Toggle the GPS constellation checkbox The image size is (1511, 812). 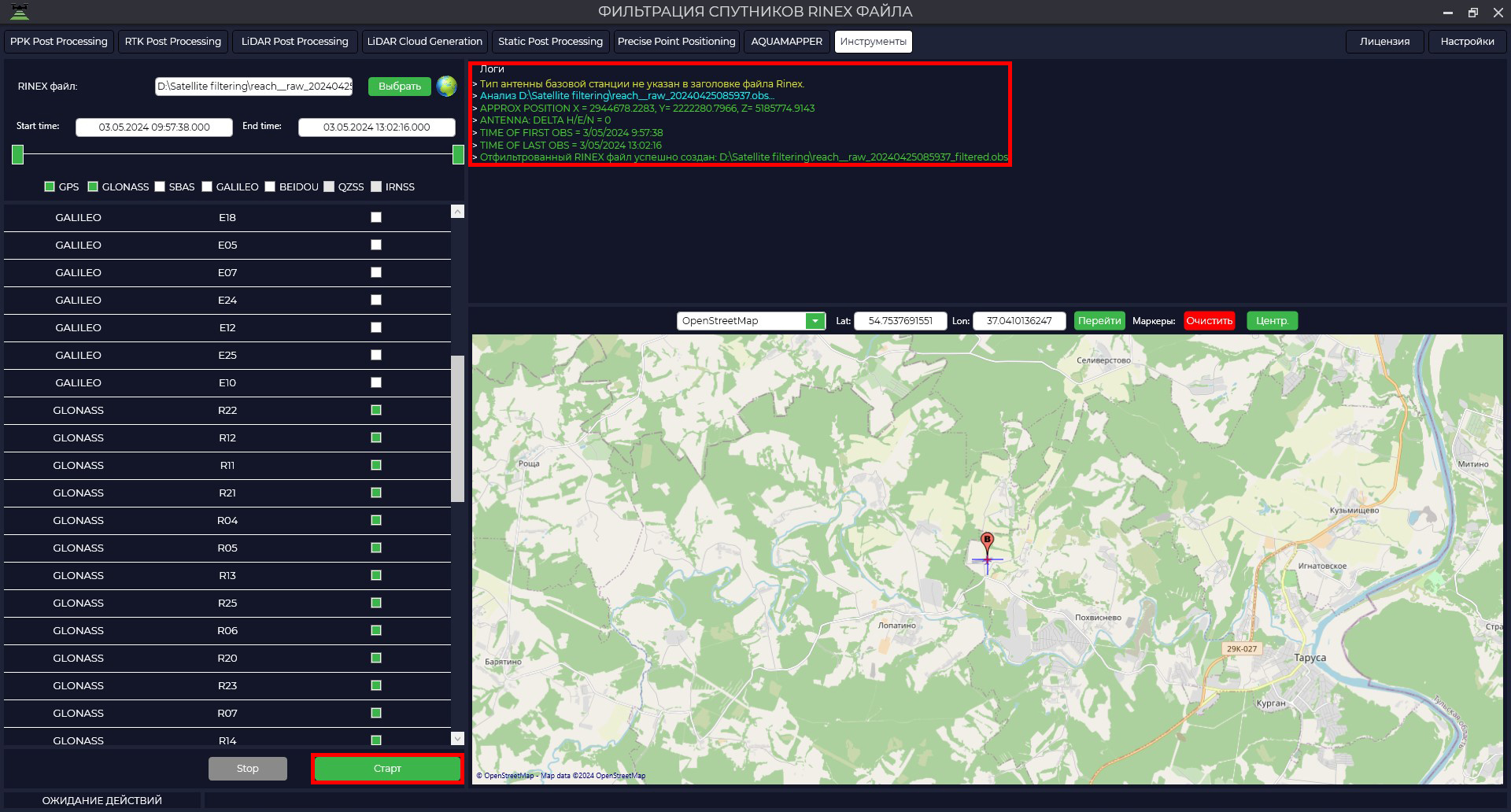point(50,186)
